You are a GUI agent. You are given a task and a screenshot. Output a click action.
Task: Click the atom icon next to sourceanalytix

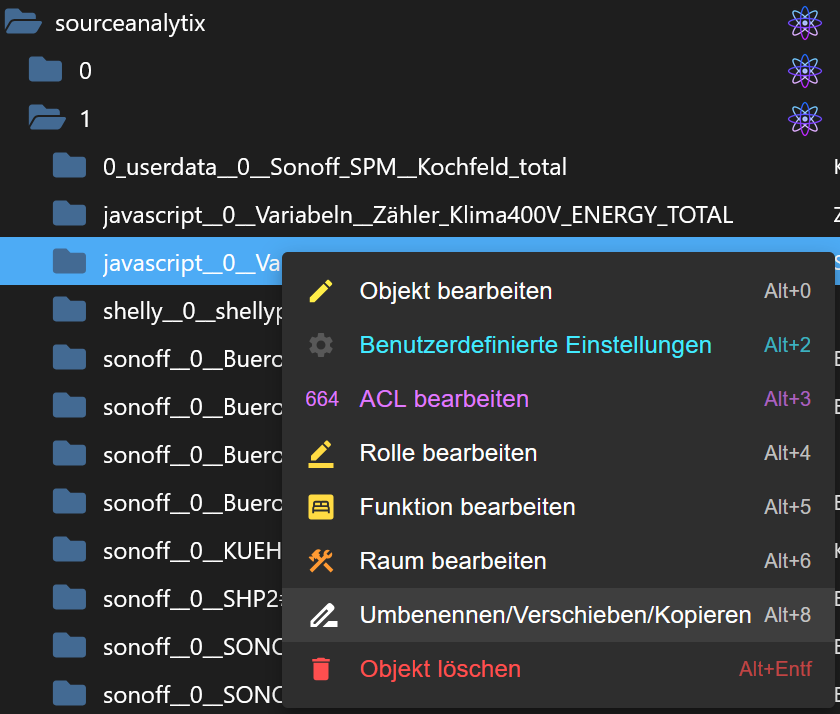click(x=804, y=23)
